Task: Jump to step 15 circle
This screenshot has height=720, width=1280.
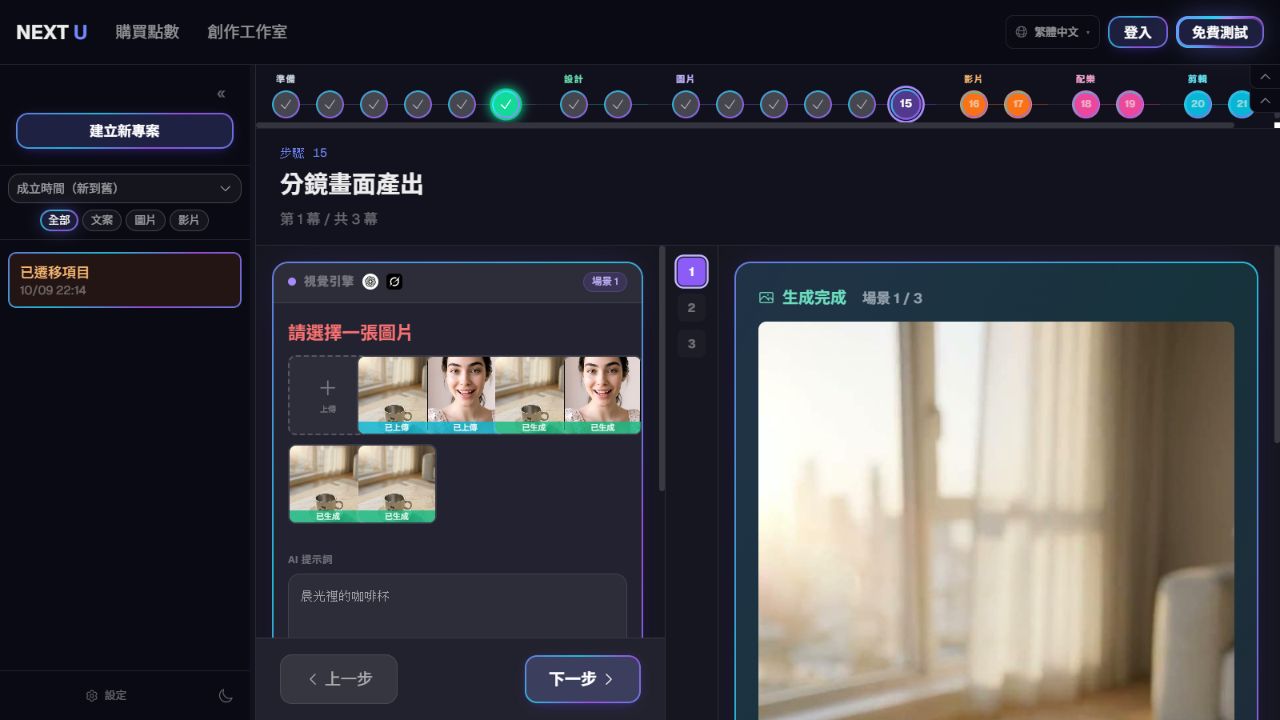Action: 906,104
